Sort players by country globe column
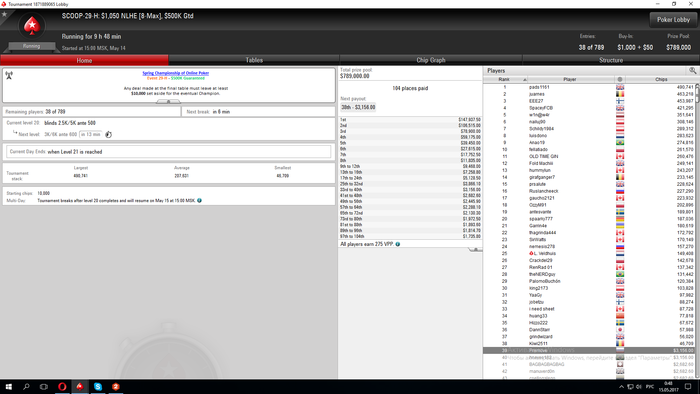Image resolution: width=700 pixels, height=394 pixels. click(620, 79)
